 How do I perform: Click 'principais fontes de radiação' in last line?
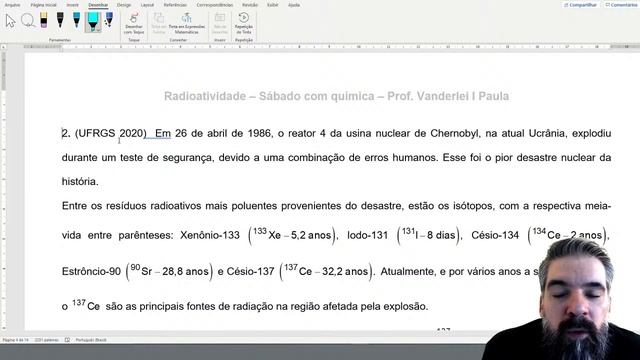tap(206, 307)
